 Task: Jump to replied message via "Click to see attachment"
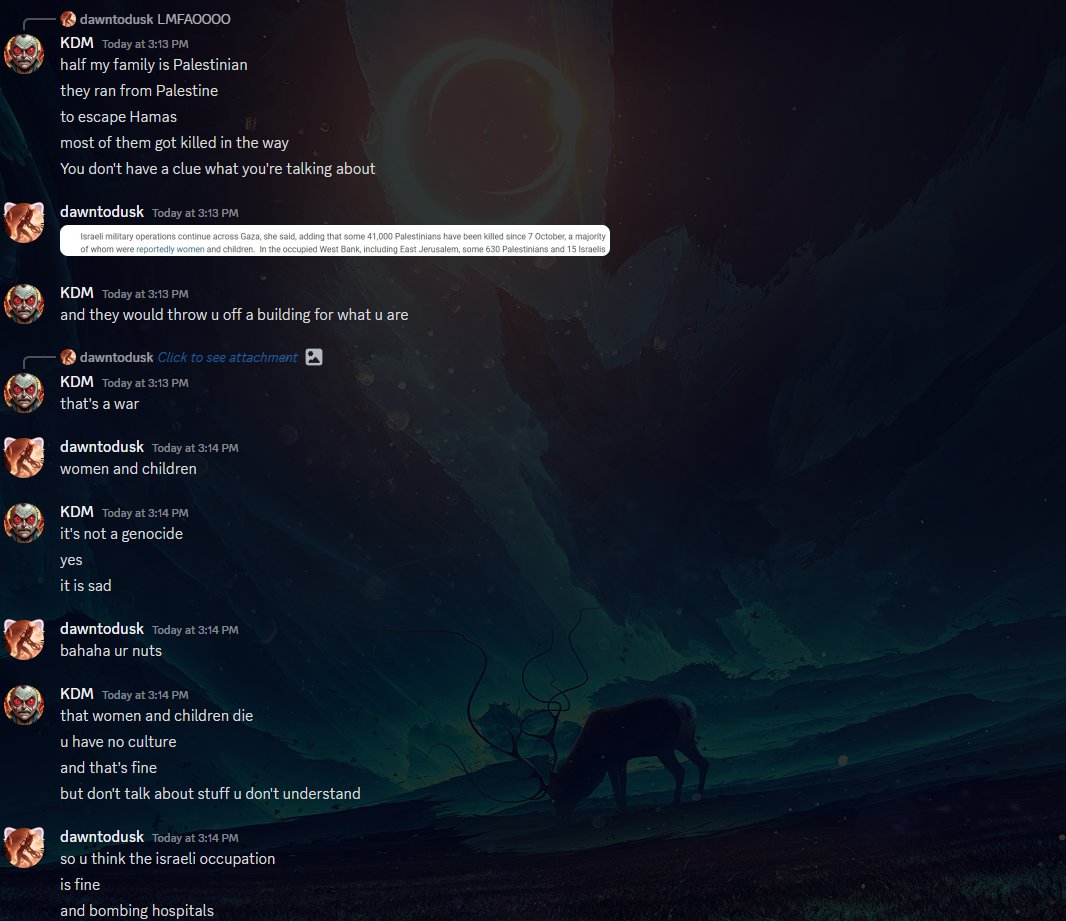point(227,357)
